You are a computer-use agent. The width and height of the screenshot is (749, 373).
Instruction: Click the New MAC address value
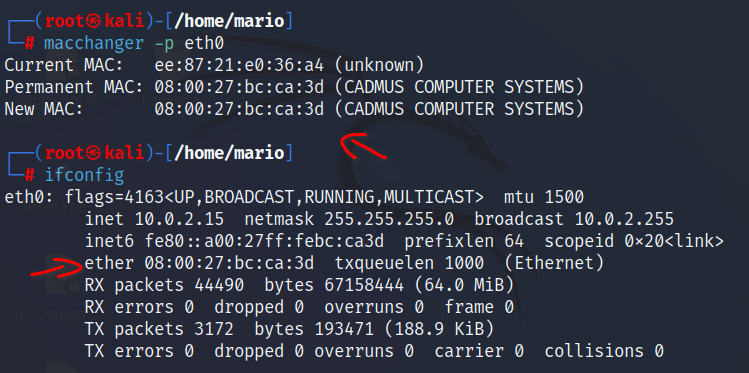point(239,109)
